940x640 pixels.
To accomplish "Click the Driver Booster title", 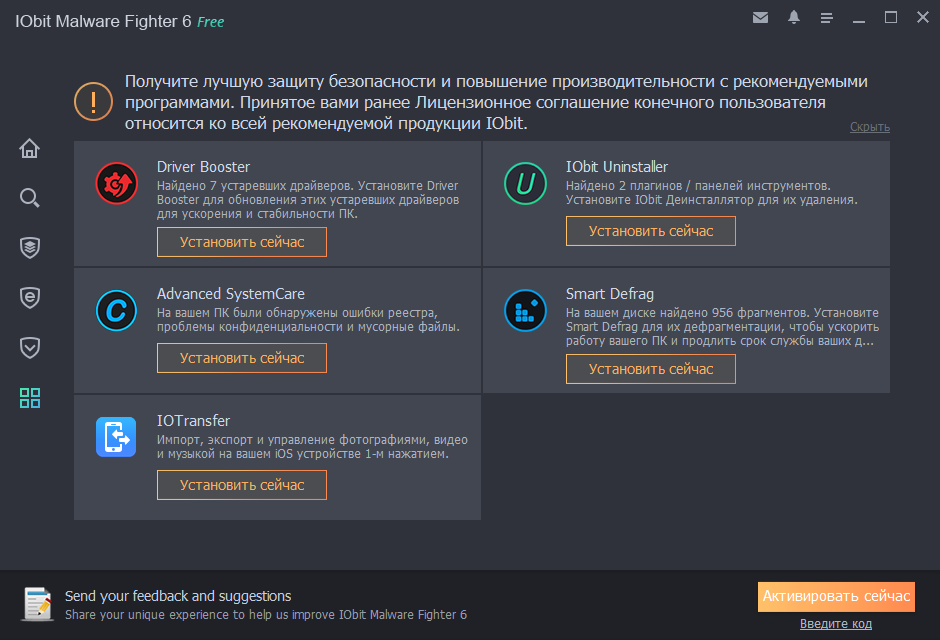I will click(203, 167).
